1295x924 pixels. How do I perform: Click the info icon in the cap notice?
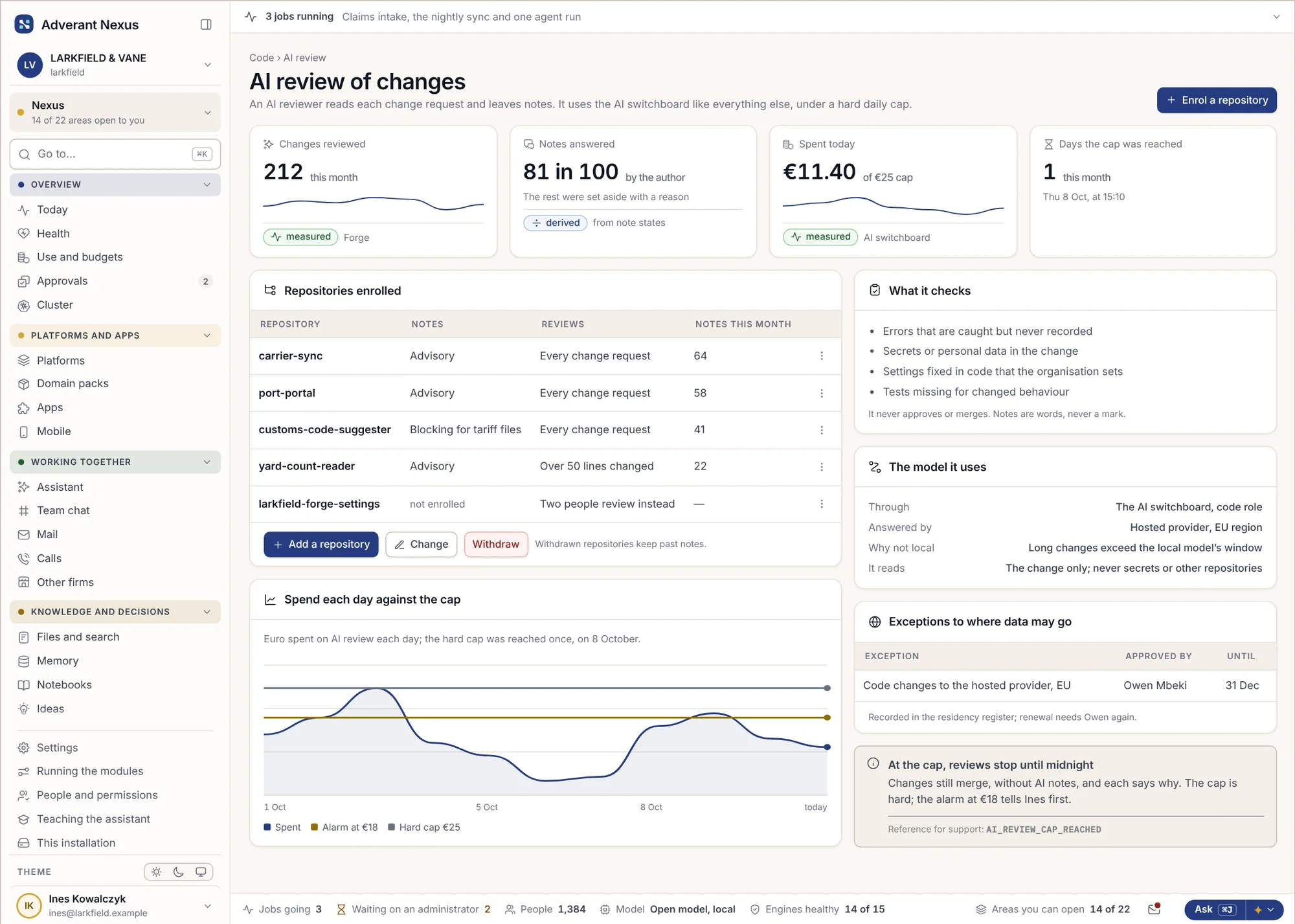[873, 763]
